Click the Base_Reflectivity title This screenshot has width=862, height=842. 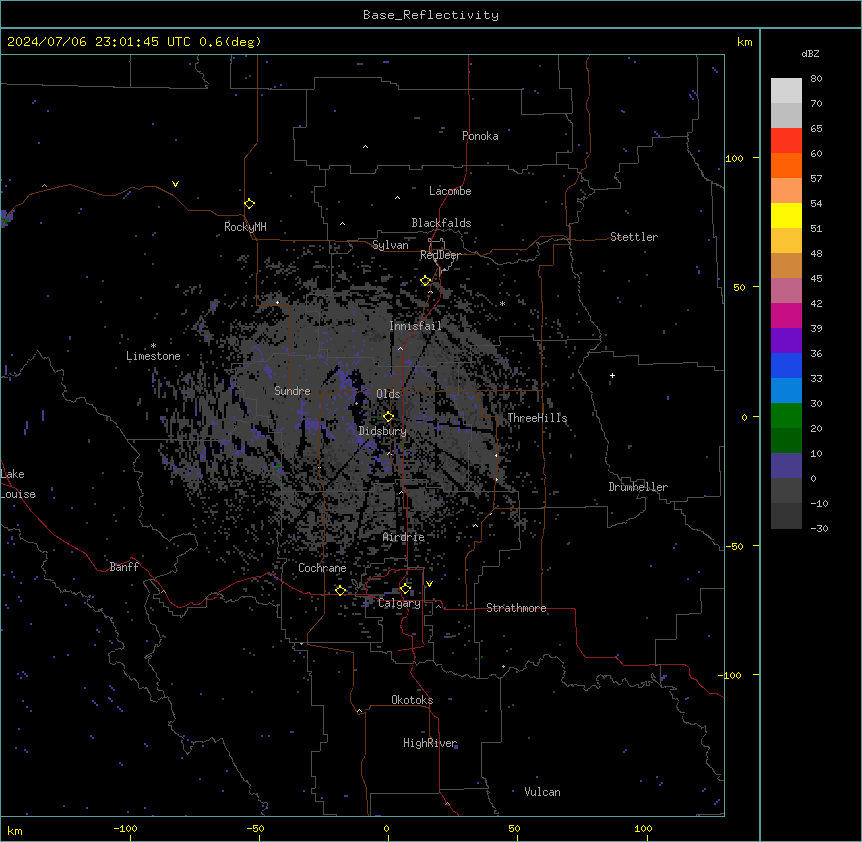431,15
